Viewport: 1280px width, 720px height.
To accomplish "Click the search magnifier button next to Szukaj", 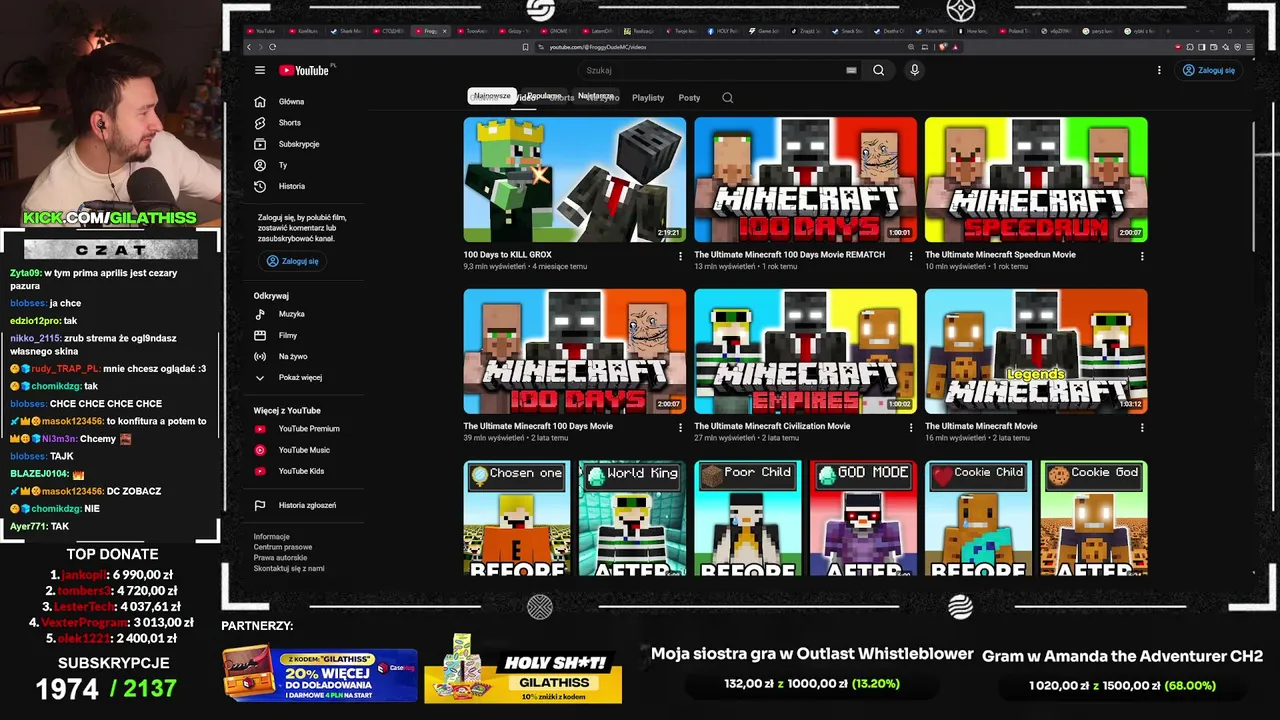I will [x=878, y=70].
